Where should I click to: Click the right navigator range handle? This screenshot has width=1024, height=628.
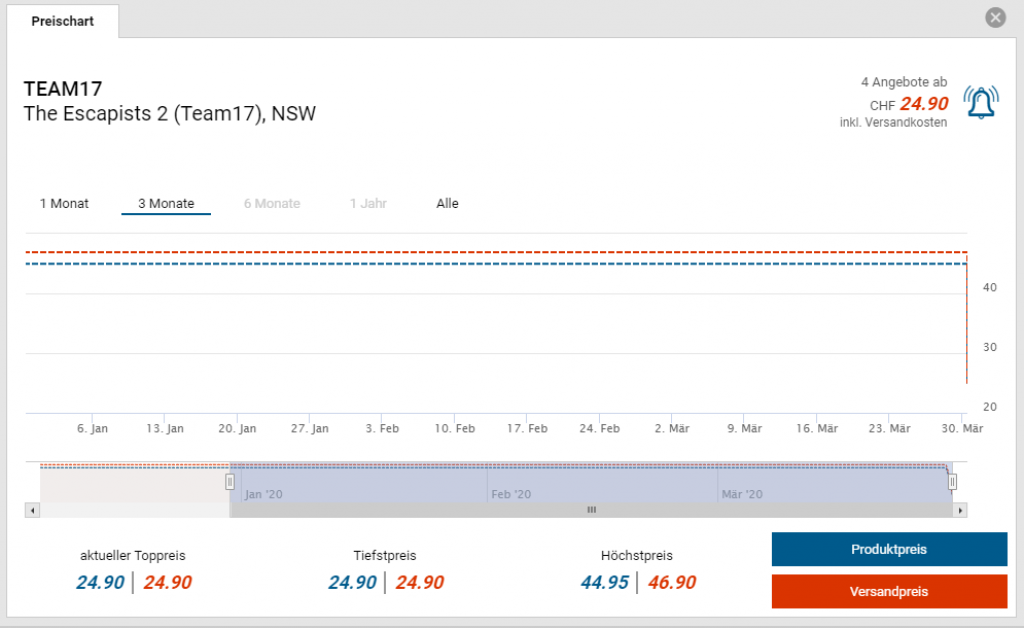pos(952,482)
